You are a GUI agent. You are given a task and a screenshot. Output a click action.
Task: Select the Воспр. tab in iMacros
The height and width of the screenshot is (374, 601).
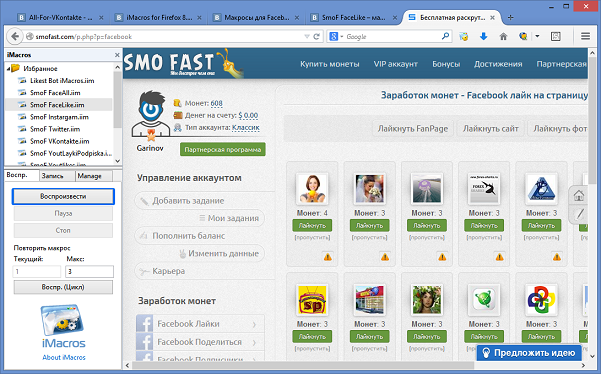[x=21, y=175]
